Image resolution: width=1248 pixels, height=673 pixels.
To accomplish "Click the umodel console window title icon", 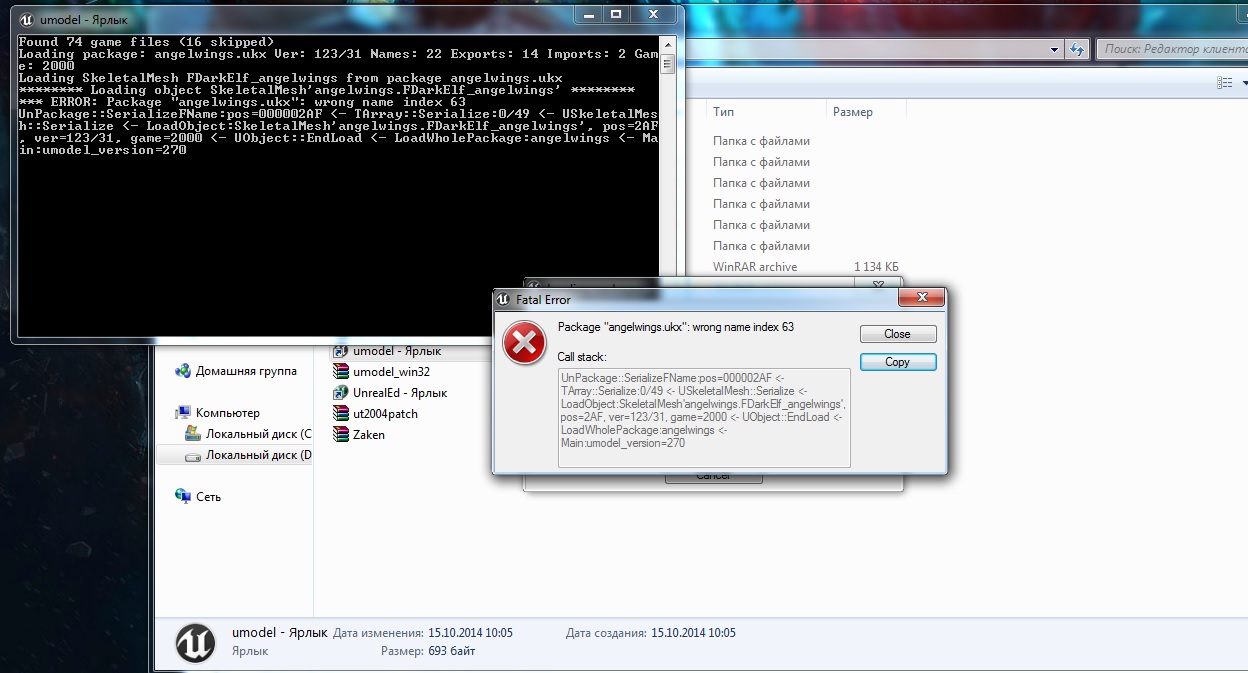I will [27, 19].
